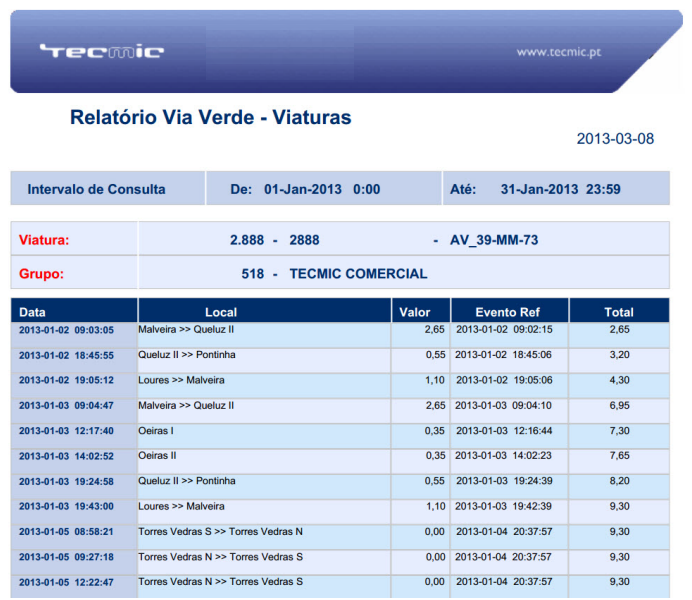
Task: Click the date 2013-01-05 09:27:18
Action: click(x=66, y=557)
